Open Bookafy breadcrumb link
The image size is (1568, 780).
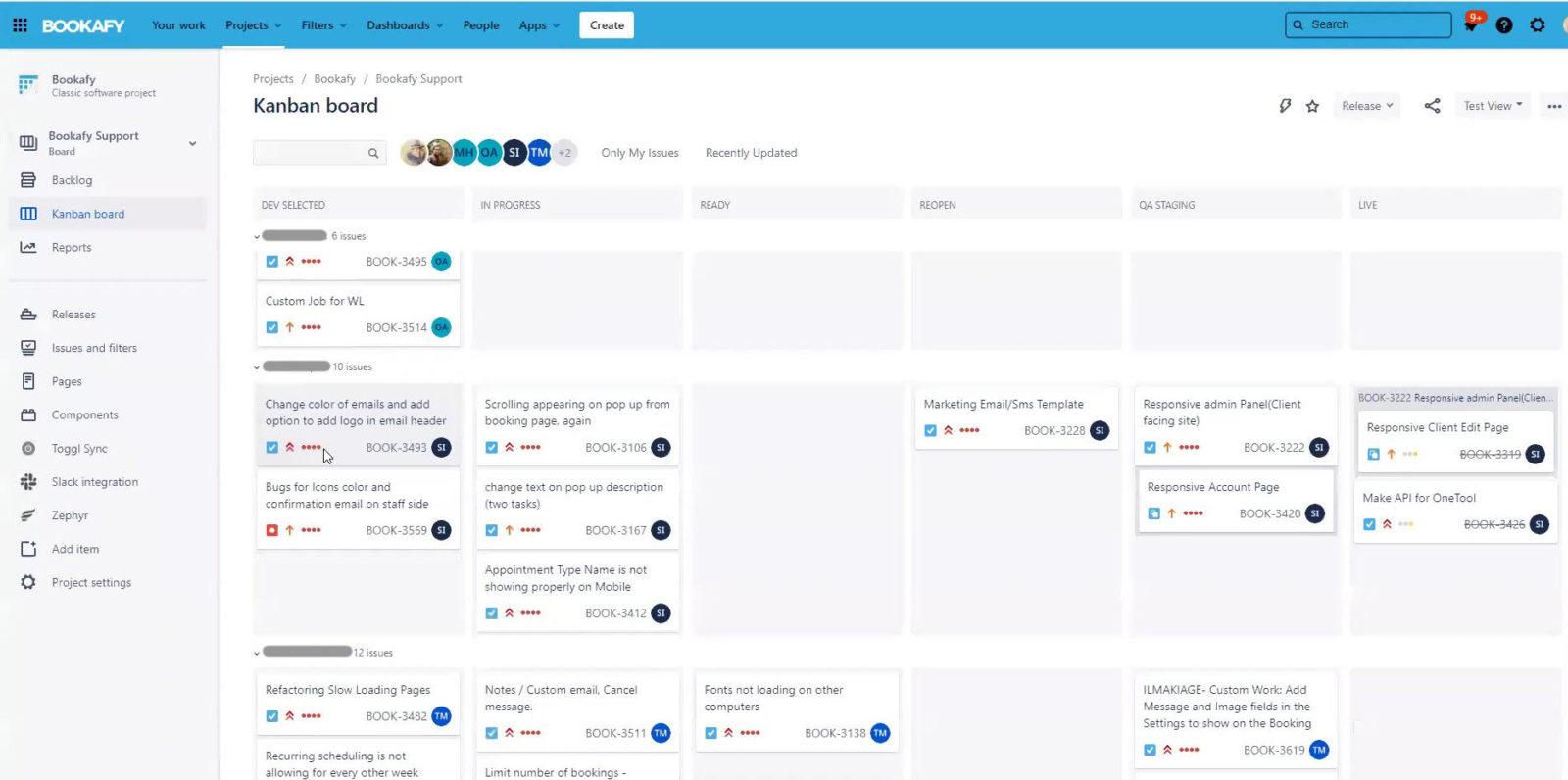(x=335, y=79)
